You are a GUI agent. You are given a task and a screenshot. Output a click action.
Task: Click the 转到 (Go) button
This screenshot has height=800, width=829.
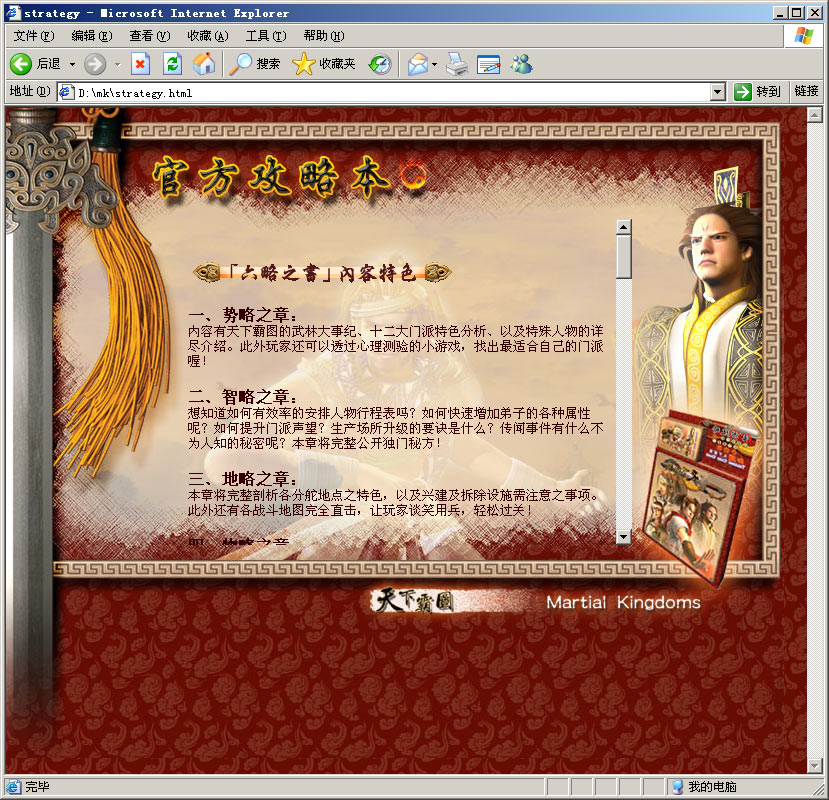tap(758, 92)
